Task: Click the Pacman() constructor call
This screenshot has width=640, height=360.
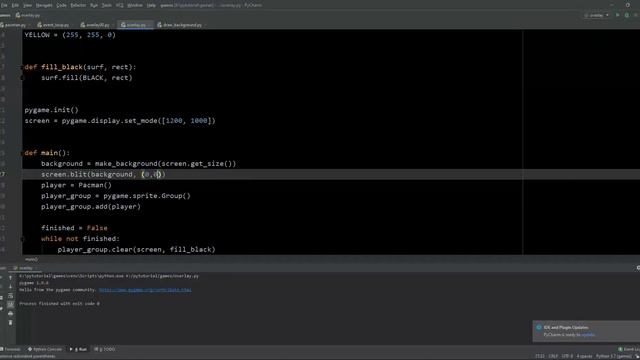Action: pos(95,185)
